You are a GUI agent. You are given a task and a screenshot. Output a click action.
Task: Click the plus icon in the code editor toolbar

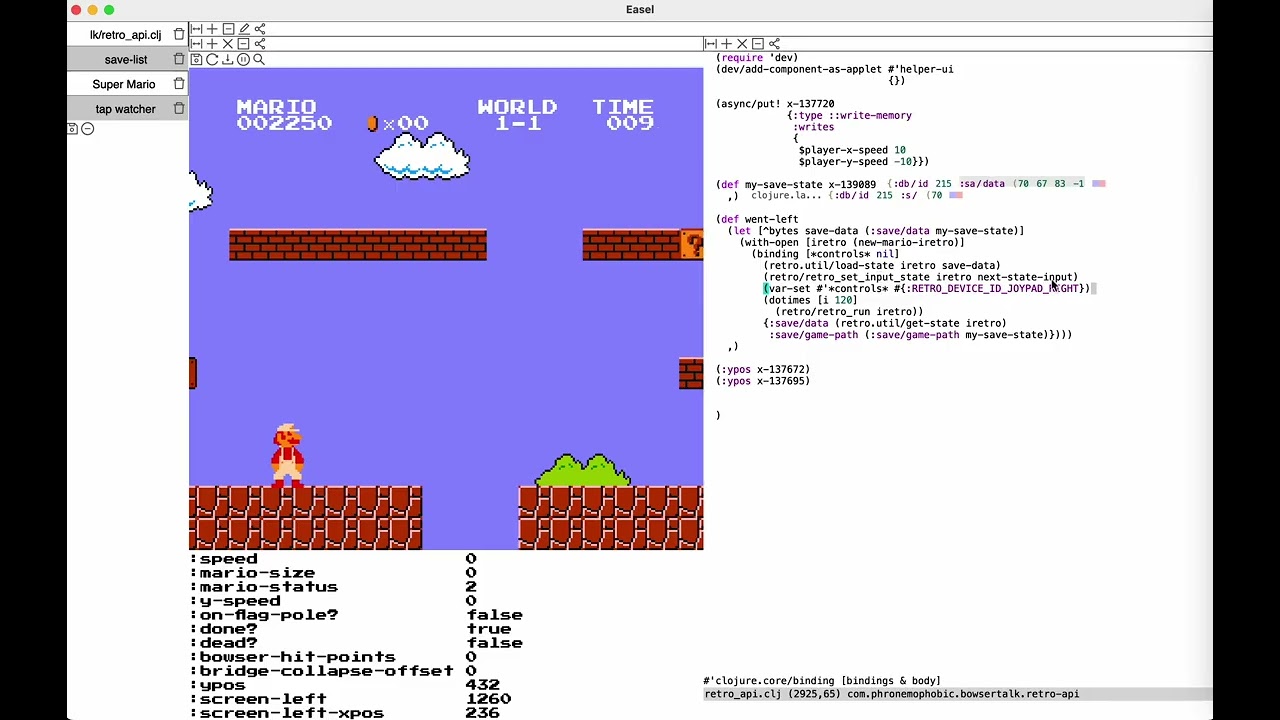[726, 44]
